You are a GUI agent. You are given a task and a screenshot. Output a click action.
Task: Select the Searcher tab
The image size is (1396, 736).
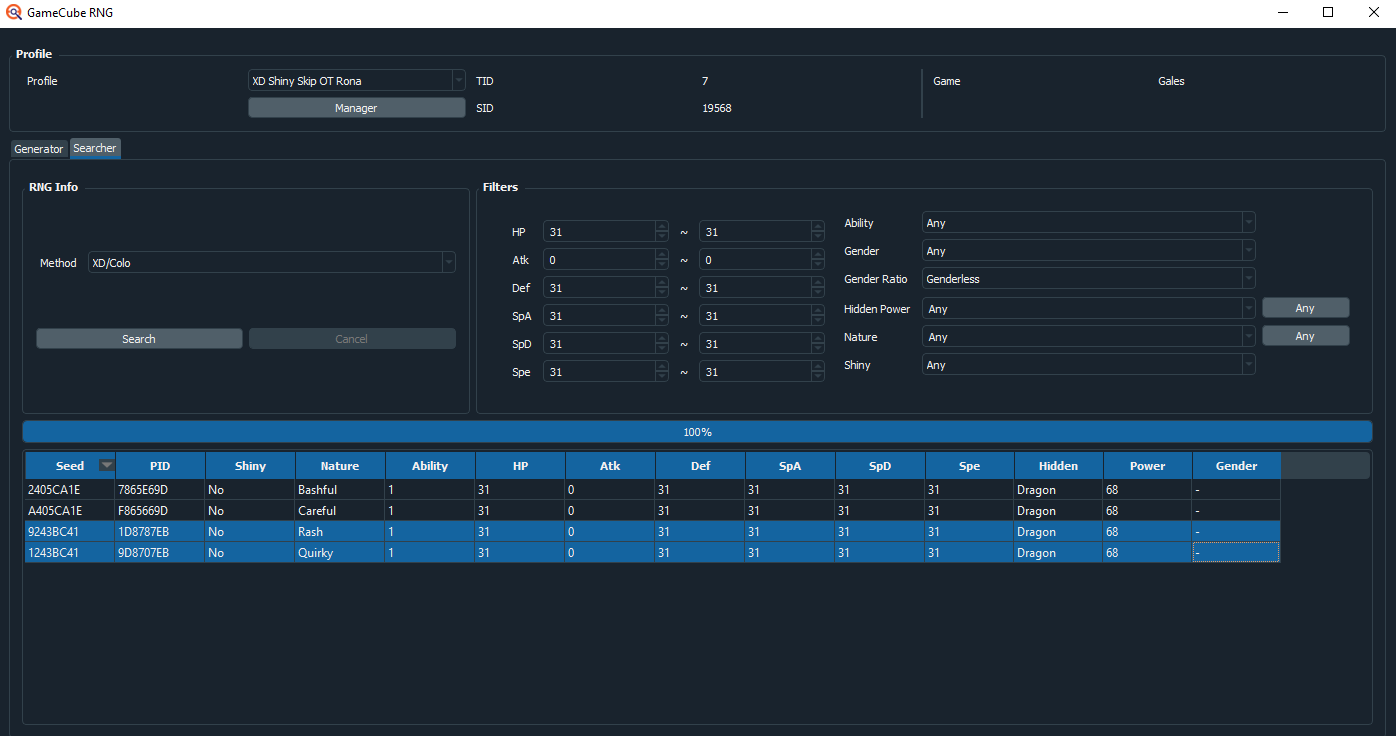pos(94,148)
